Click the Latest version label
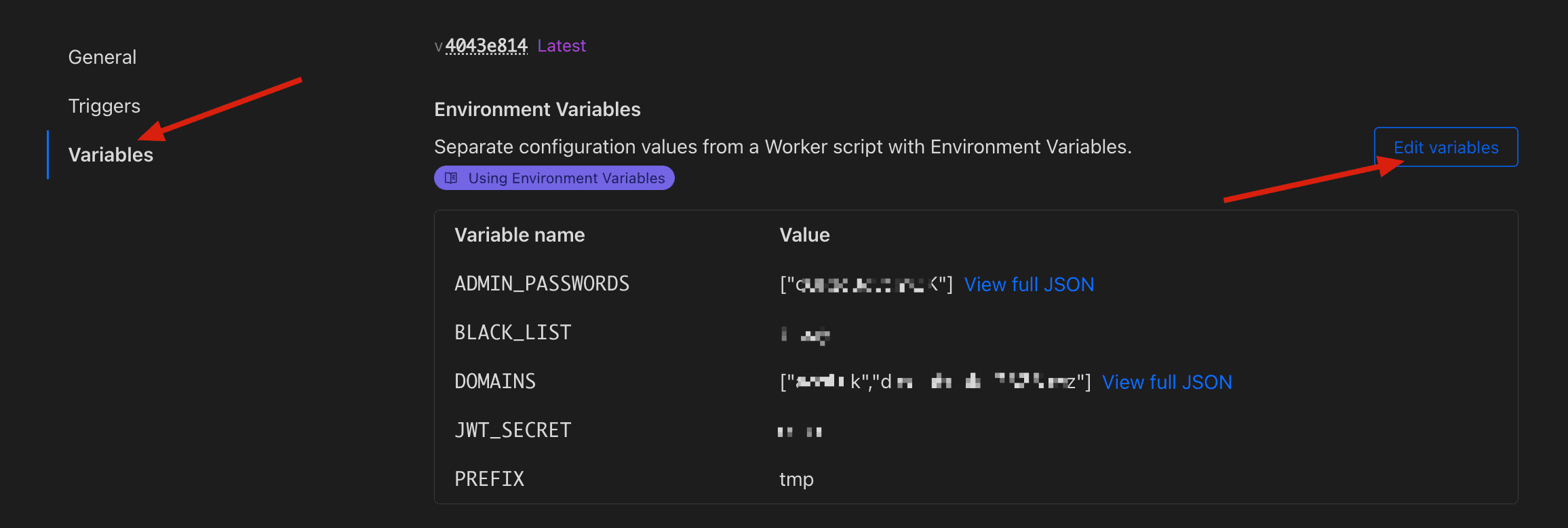 [561, 45]
